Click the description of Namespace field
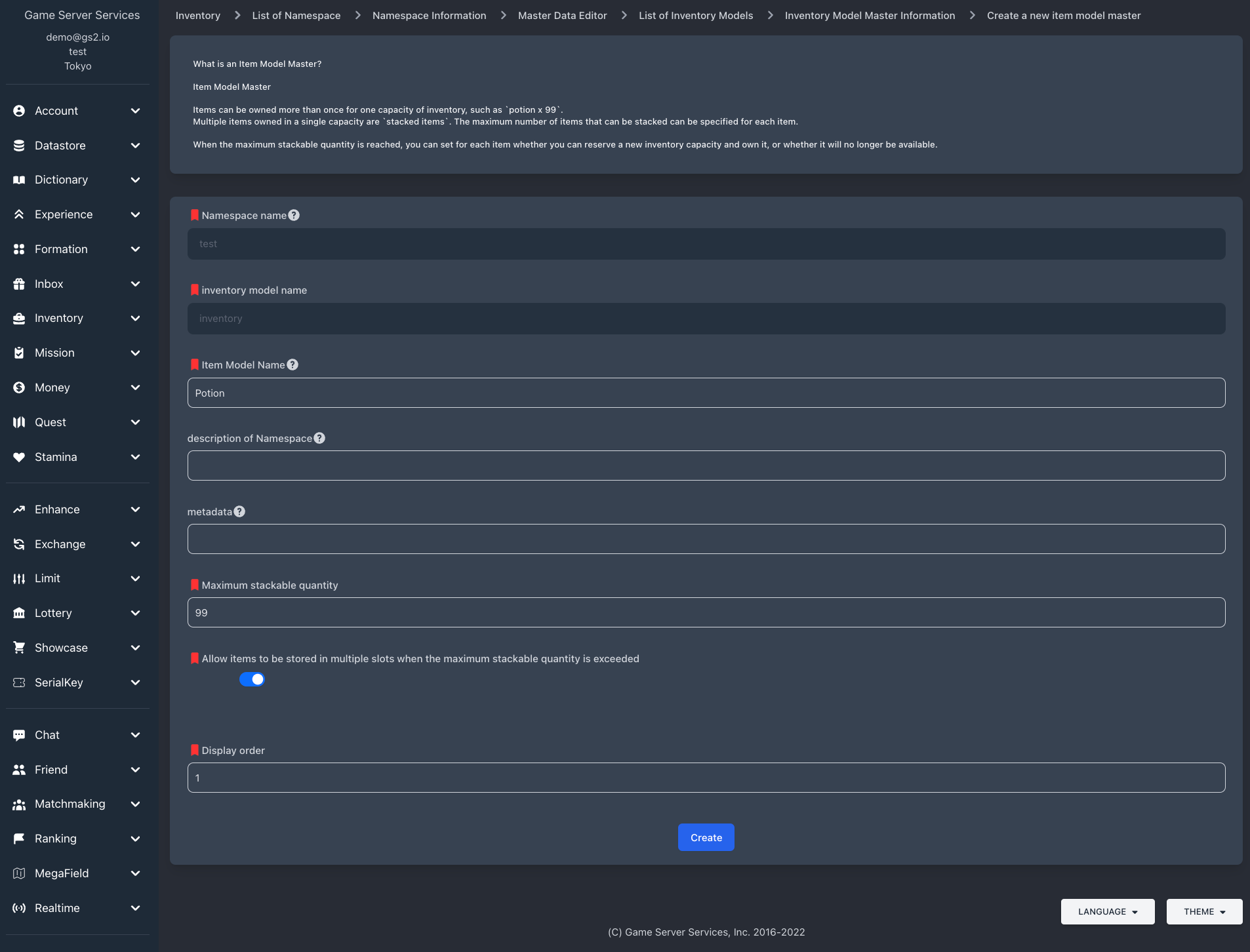The height and width of the screenshot is (952, 1250). pyautogui.click(x=706, y=466)
